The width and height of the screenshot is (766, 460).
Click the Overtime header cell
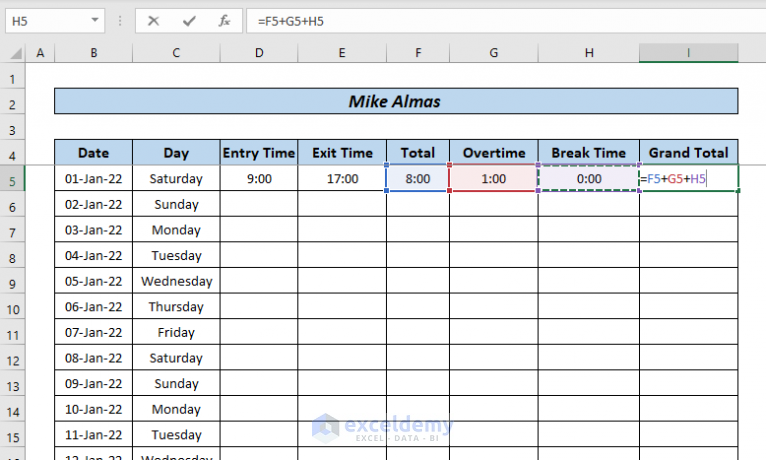coord(493,152)
